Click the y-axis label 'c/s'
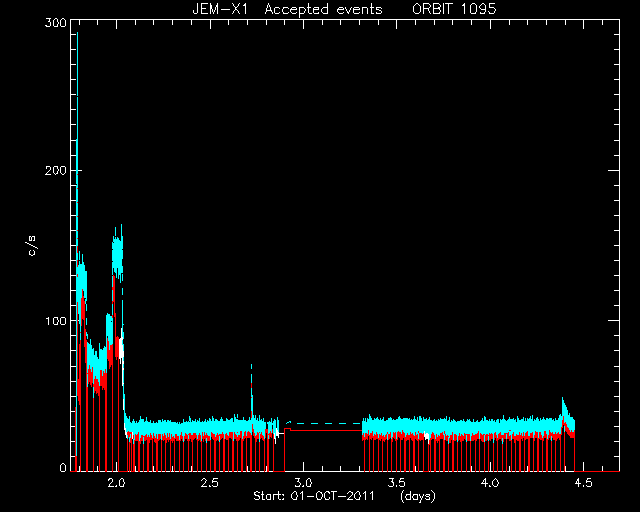This screenshot has width=640, height=512. click(32, 246)
